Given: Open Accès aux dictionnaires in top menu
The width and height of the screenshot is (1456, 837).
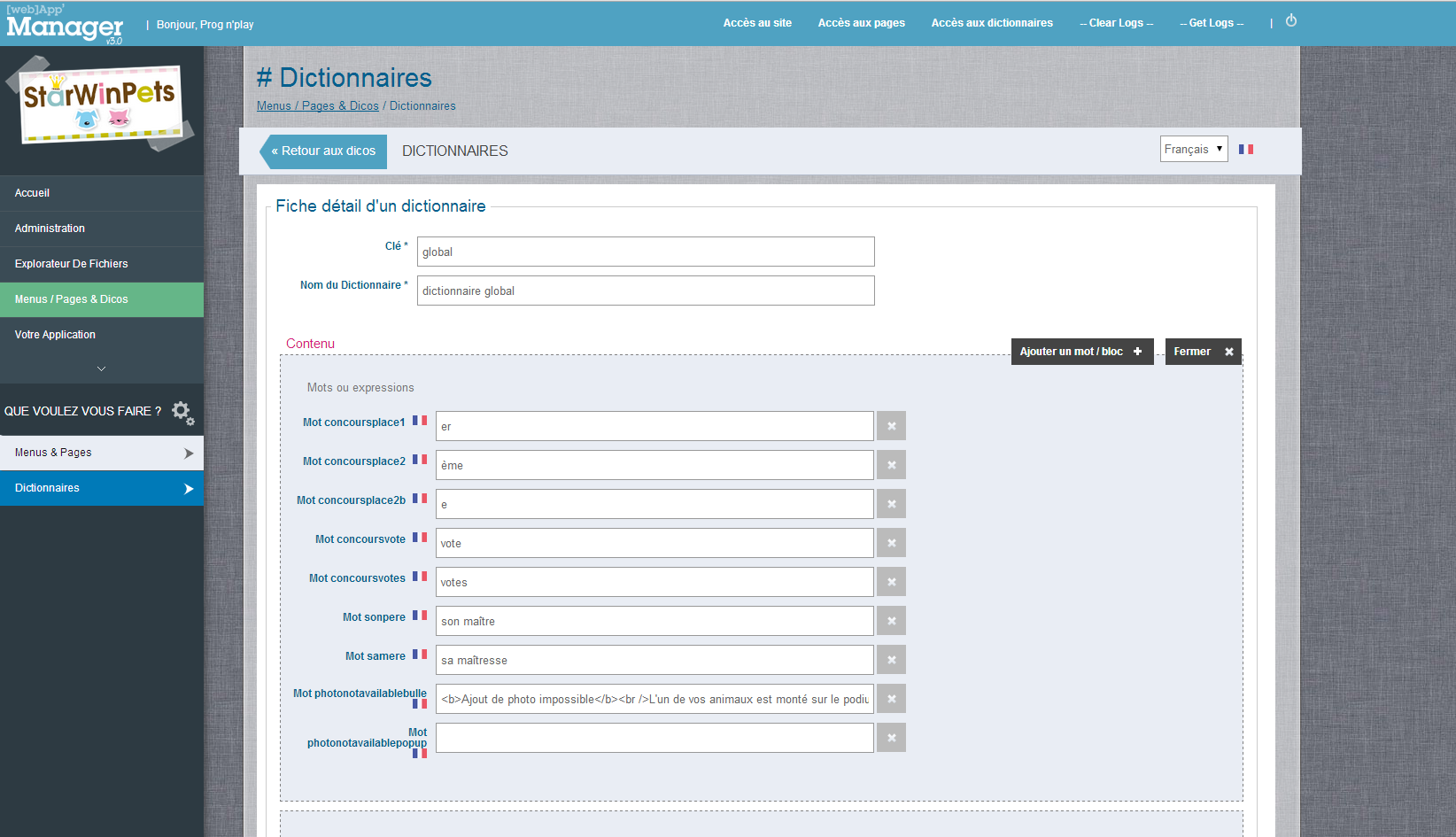Looking at the screenshot, I should point(992,23).
